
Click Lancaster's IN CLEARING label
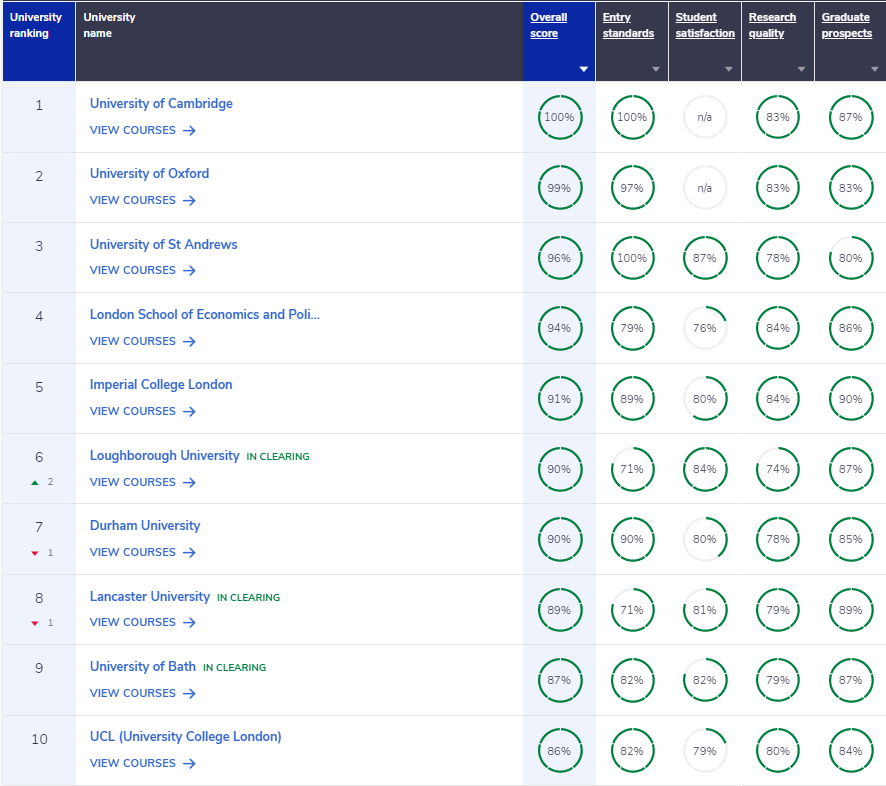[x=249, y=597]
